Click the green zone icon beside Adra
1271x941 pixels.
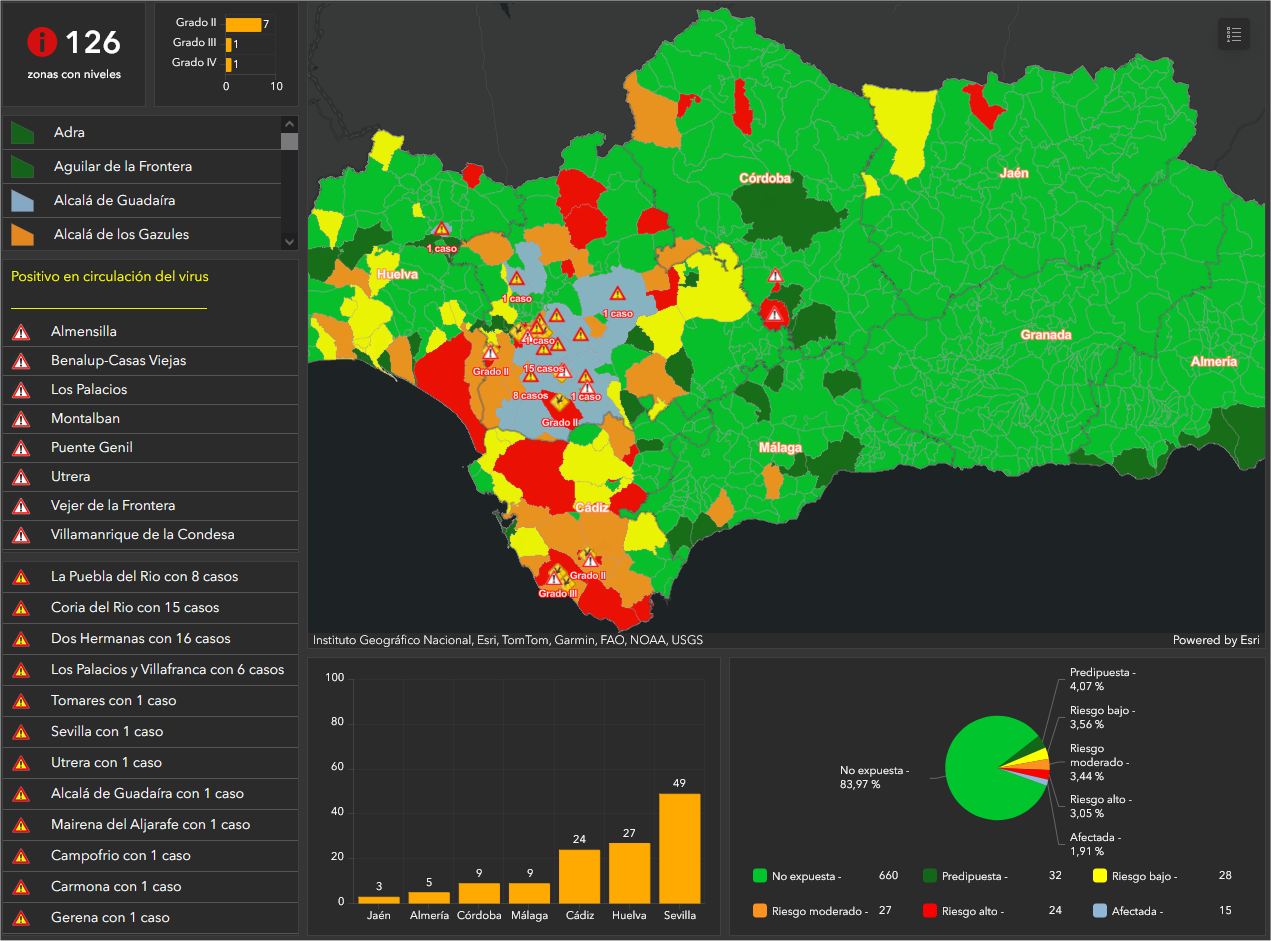[x=23, y=133]
